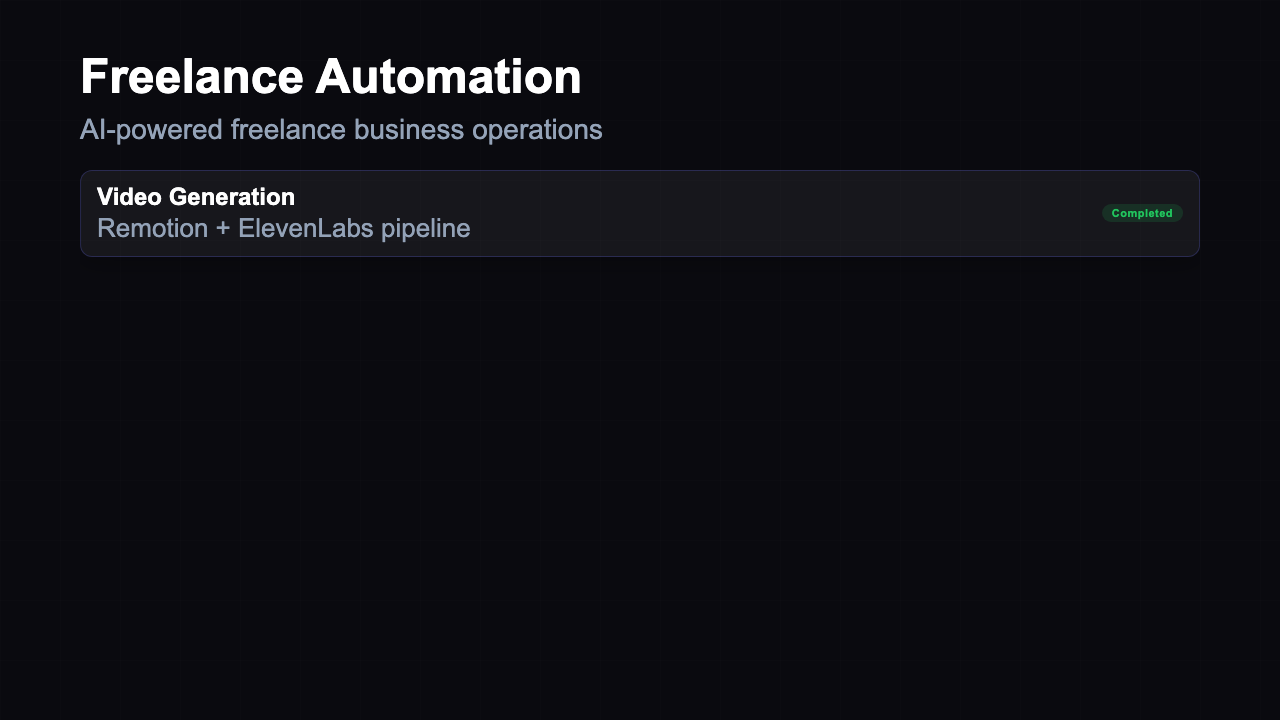
Task: Click the Remotion + ElevenLabs pipeline description
Action: pyautogui.click(x=284, y=228)
